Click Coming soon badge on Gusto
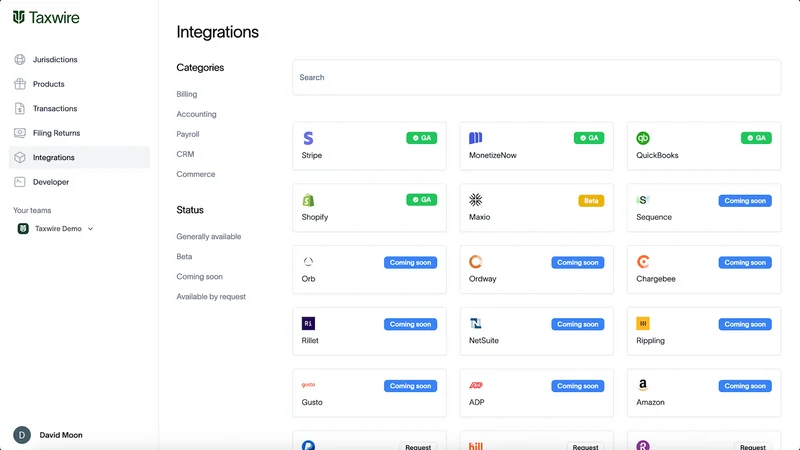Screen dimensions: 800x450 click(x=410, y=386)
